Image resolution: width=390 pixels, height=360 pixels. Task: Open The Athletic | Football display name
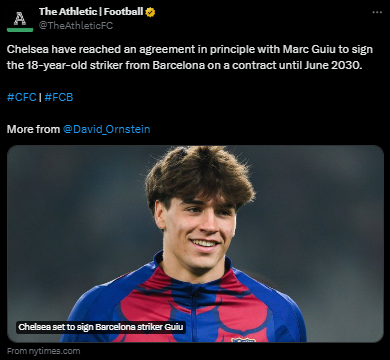[x=91, y=12]
